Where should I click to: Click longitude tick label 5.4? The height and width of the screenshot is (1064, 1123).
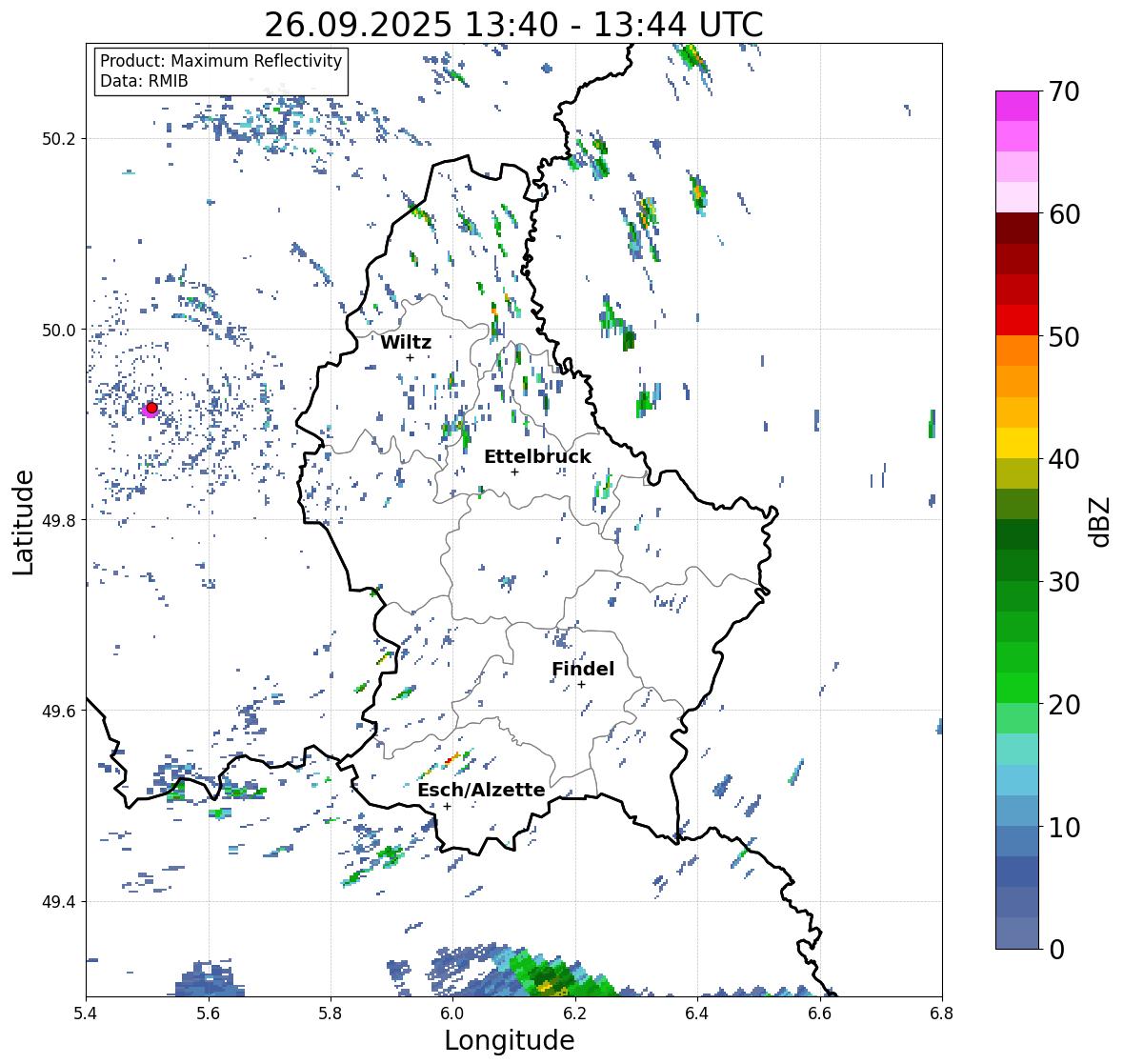(86, 1014)
